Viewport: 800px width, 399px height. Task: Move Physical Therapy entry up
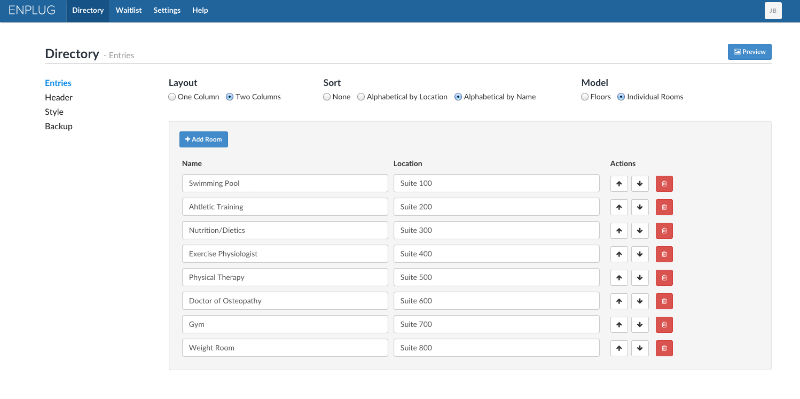619,278
